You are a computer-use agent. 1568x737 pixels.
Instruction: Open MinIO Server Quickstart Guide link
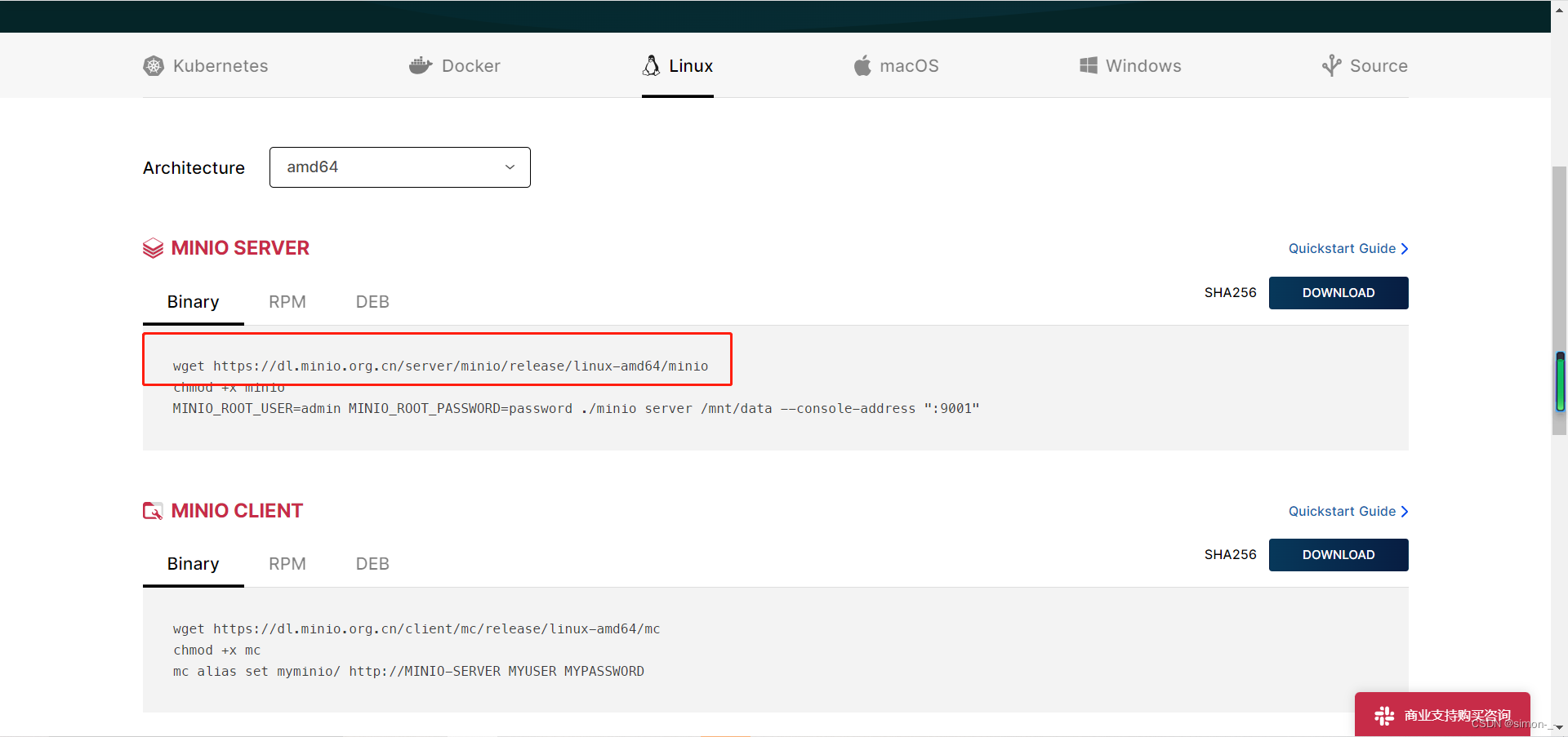click(x=1348, y=249)
